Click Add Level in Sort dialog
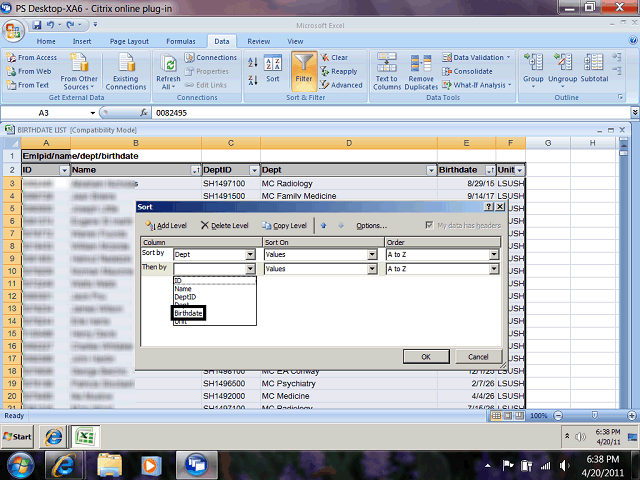The width and height of the screenshot is (640, 480). tap(167, 225)
